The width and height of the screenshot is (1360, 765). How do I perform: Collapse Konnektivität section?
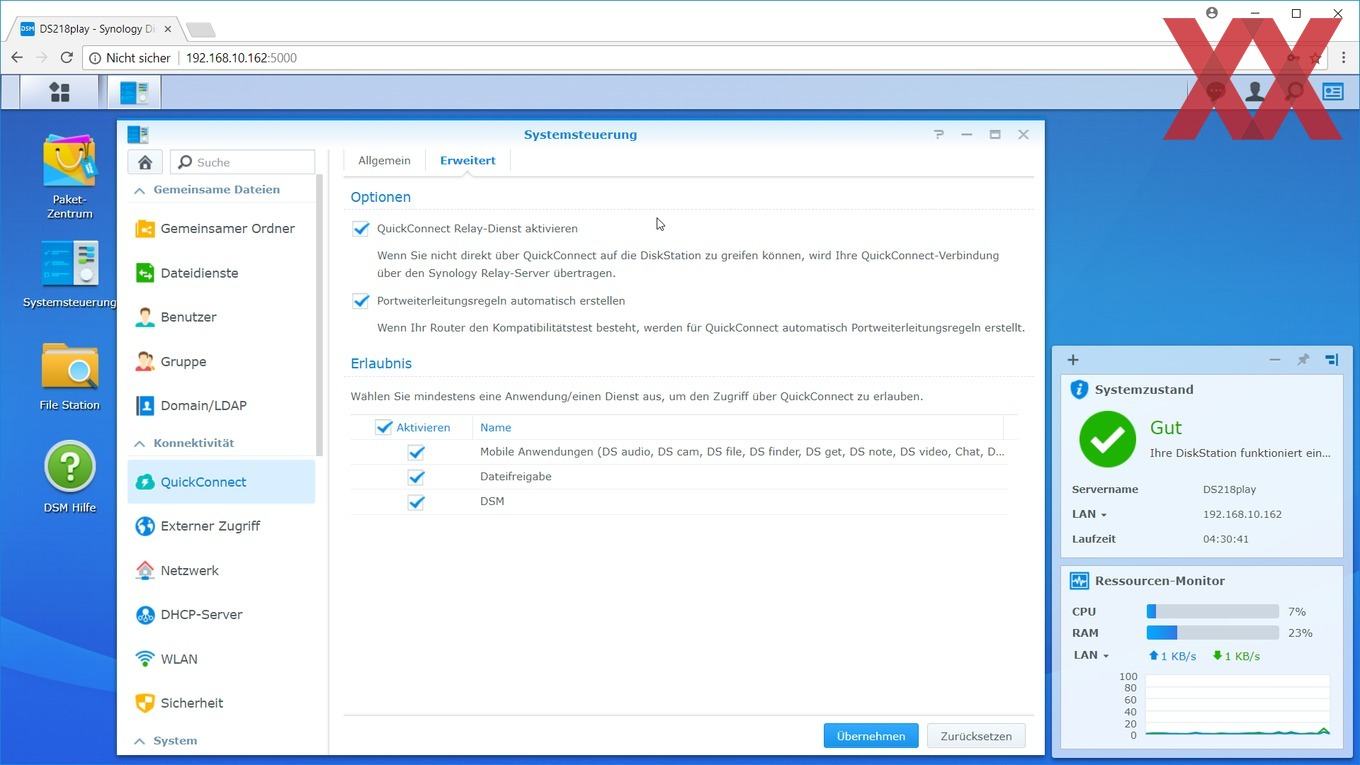coord(140,443)
